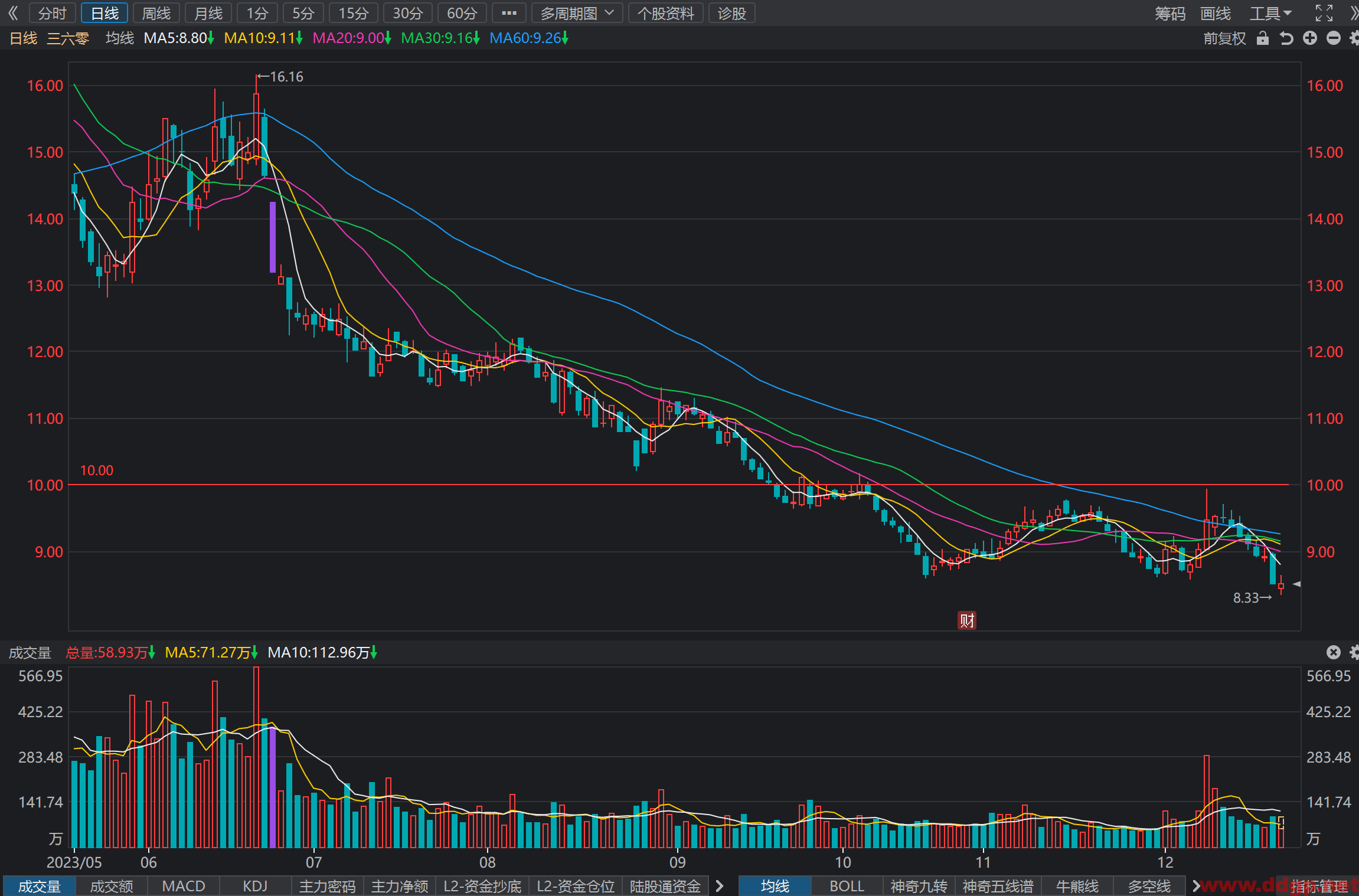
Task: Click the 财 financial marker icon
Action: [966, 620]
